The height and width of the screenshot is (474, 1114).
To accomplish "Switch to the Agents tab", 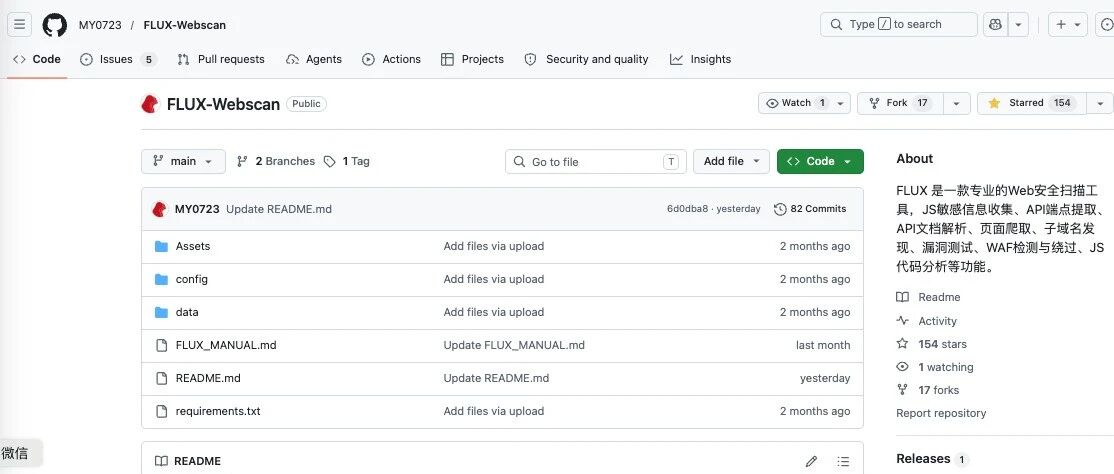I will click(x=314, y=59).
